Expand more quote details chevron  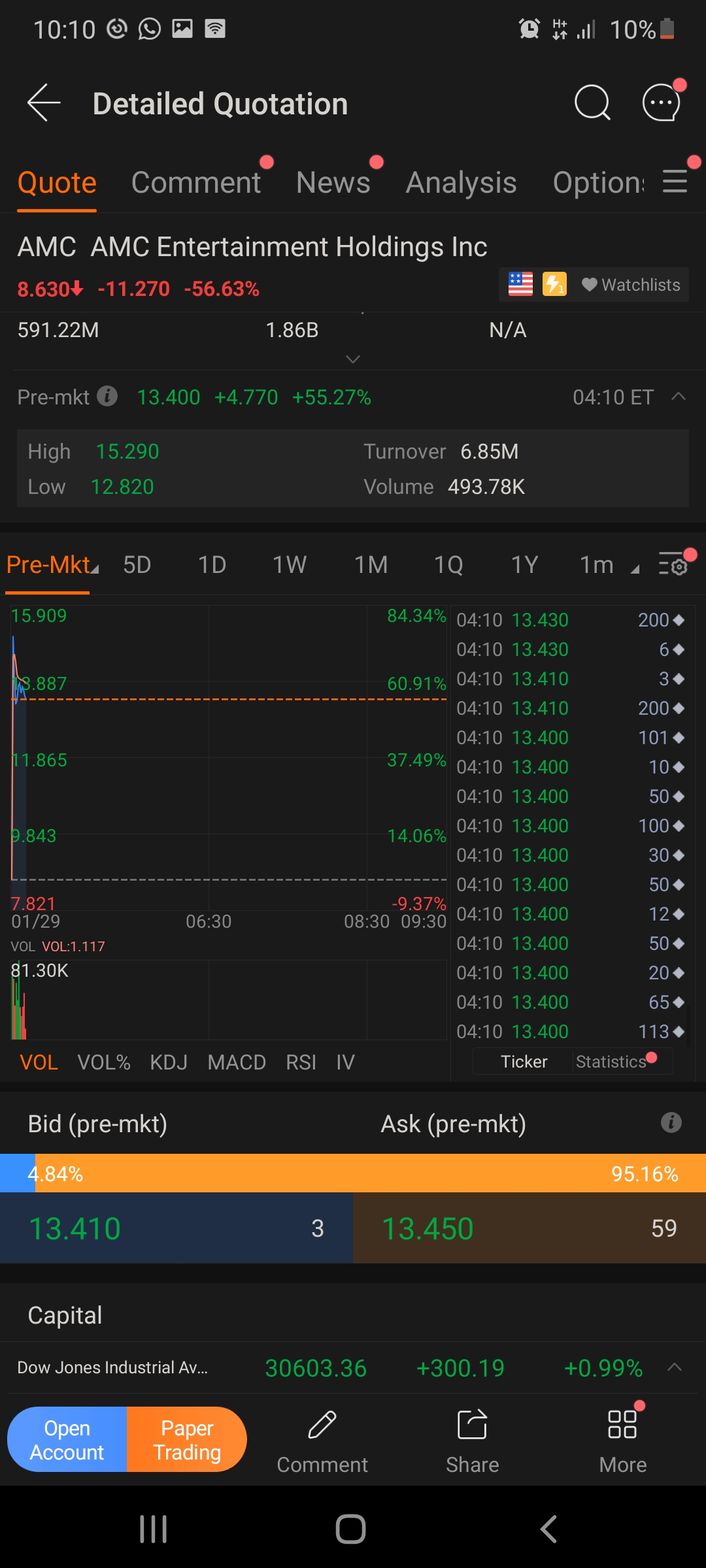pyautogui.click(x=353, y=359)
